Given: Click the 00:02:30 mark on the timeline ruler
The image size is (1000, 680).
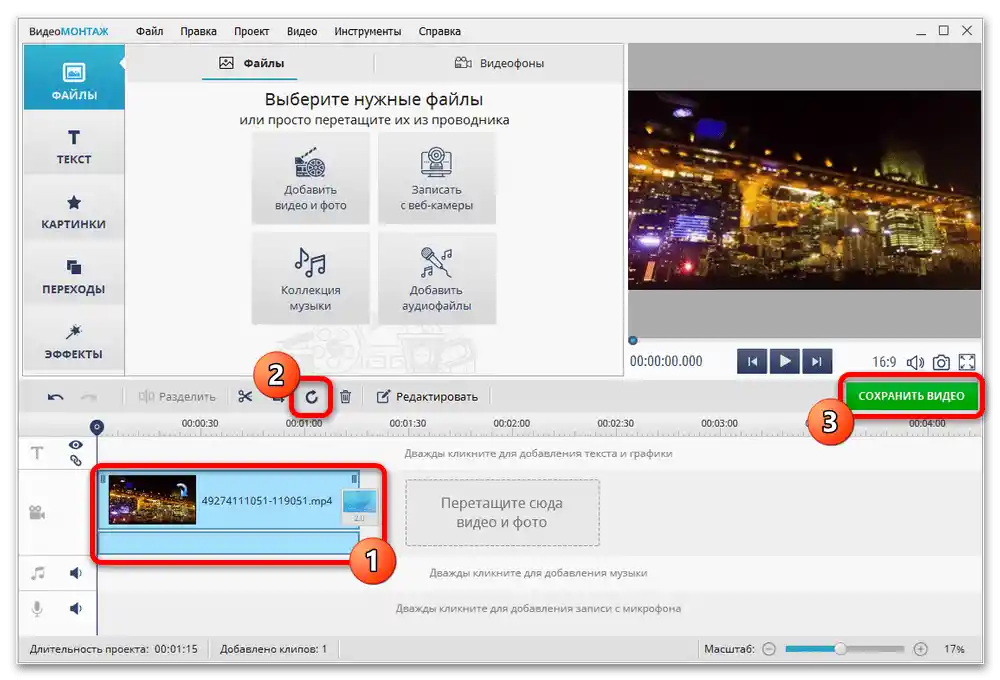Looking at the screenshot, I should click(615, 424).
